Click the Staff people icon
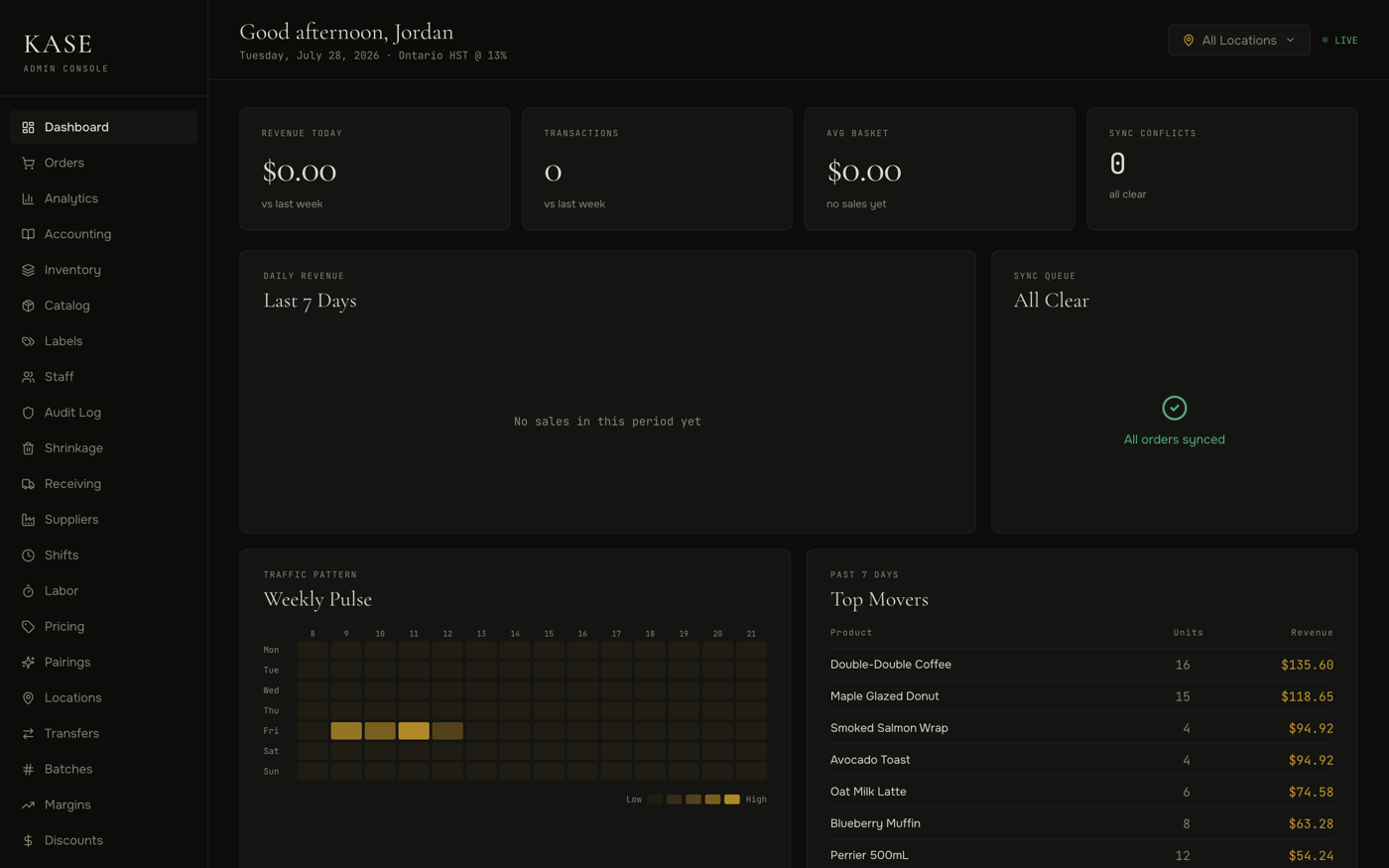 pos(28,377)
